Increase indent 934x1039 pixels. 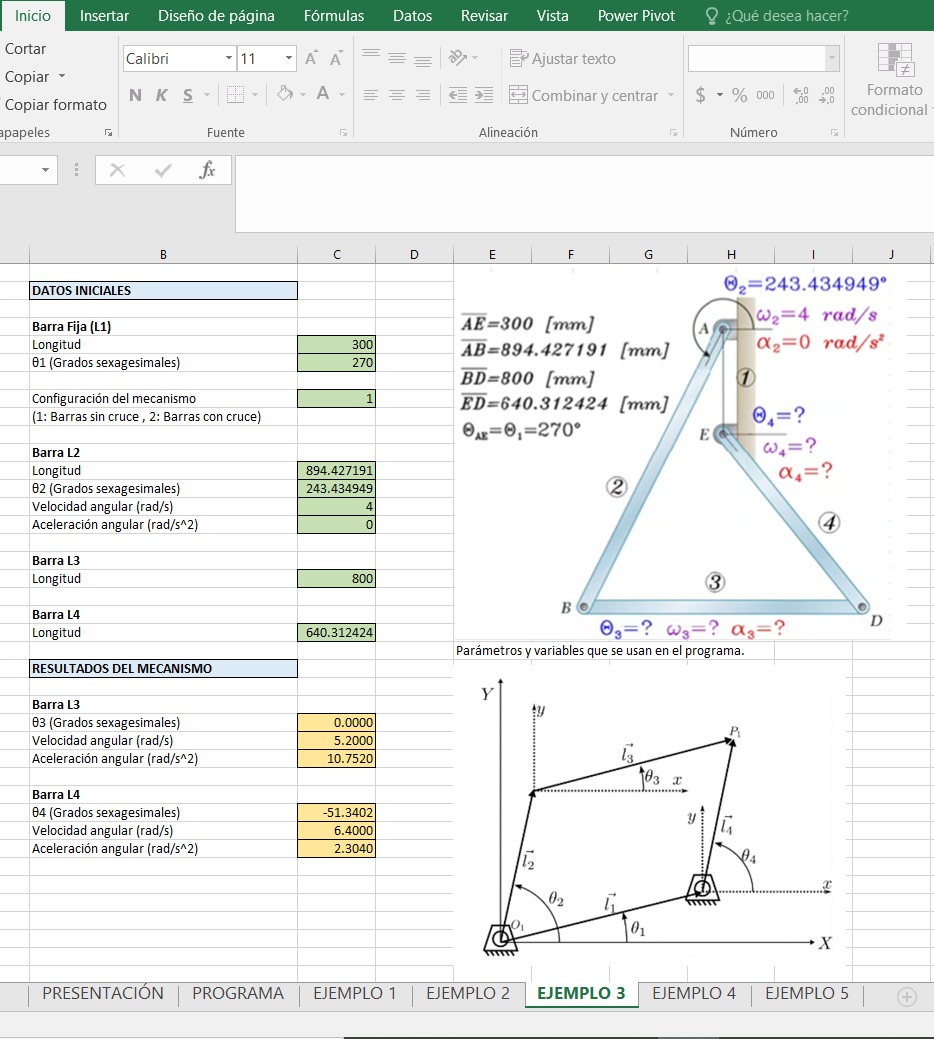point(484,95)
